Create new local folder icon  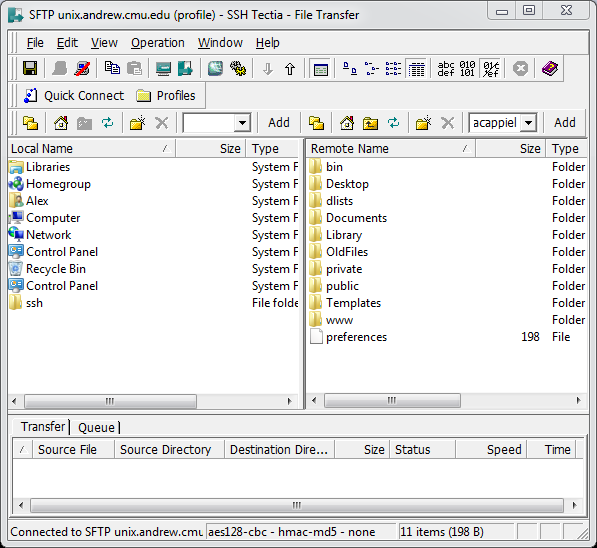coord(138,123)
